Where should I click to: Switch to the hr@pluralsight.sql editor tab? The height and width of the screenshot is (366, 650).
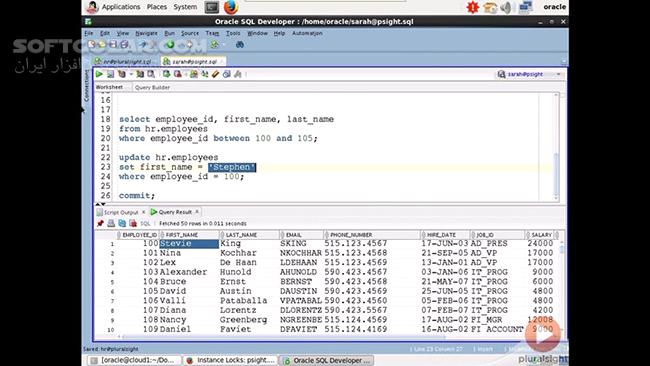(124, 61)
